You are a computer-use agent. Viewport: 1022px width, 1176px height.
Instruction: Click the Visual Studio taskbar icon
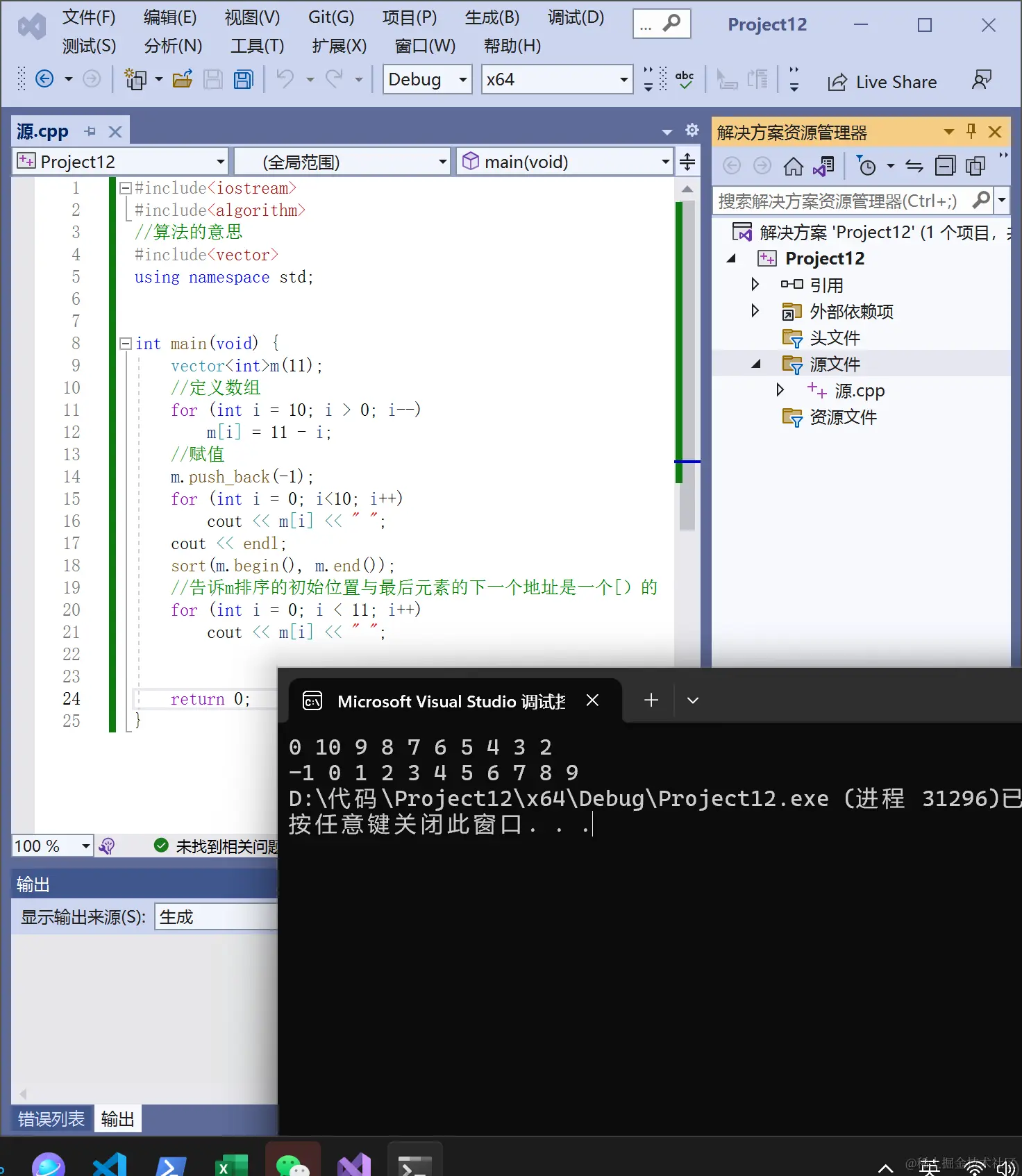pos(354,1164)
